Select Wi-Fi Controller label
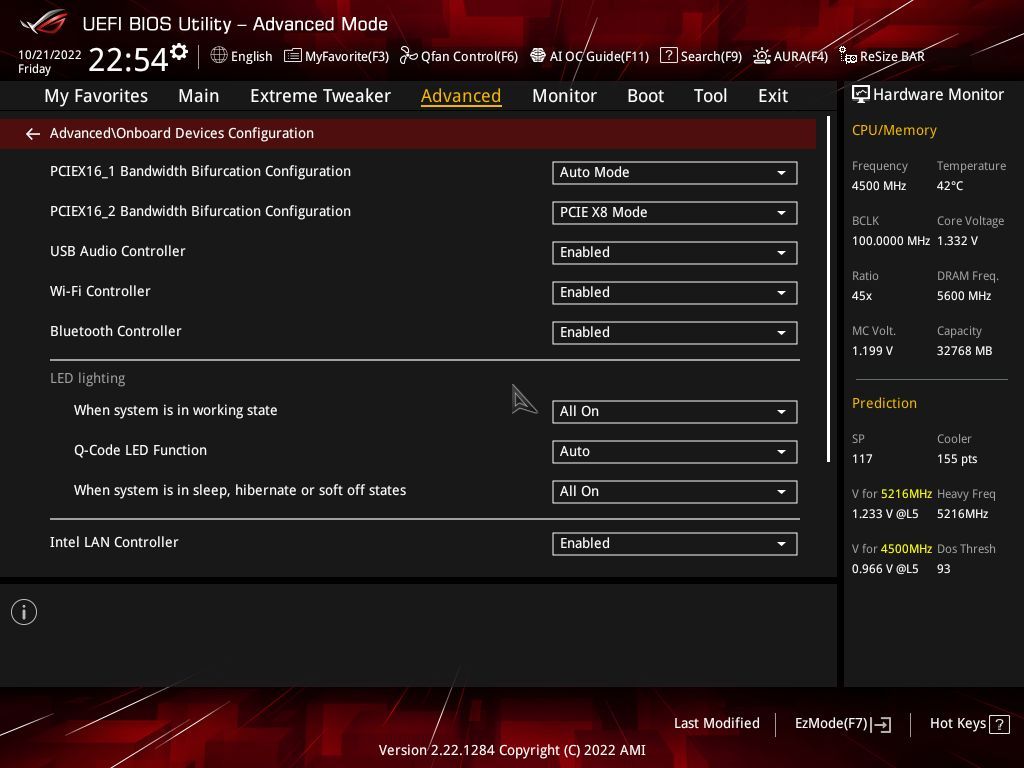Screen dimensions: 1024x768 tap(100, 291)
